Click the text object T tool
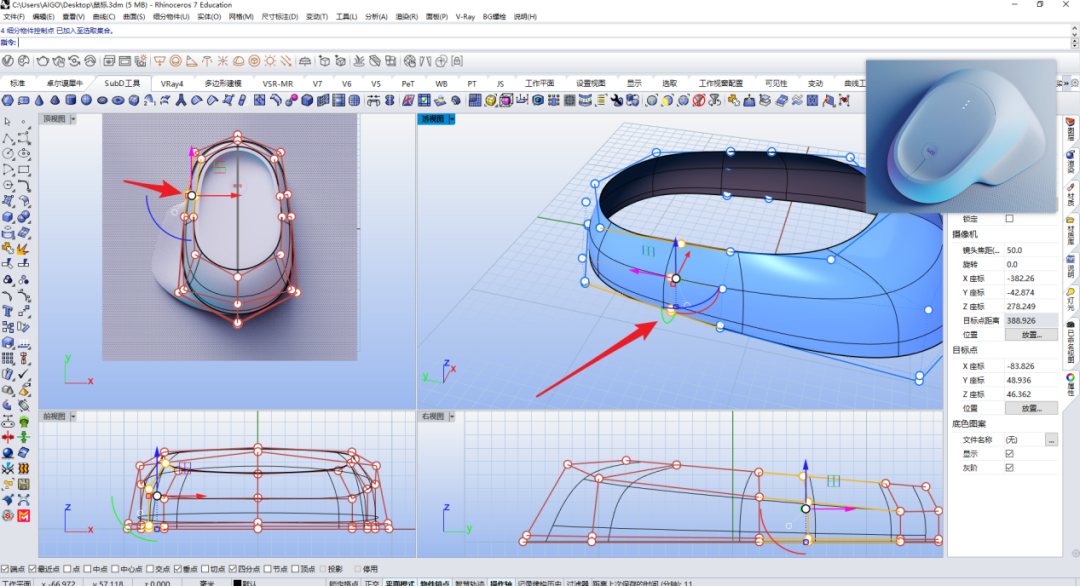This screenshot has height=586, width=1080. [8, 311]
